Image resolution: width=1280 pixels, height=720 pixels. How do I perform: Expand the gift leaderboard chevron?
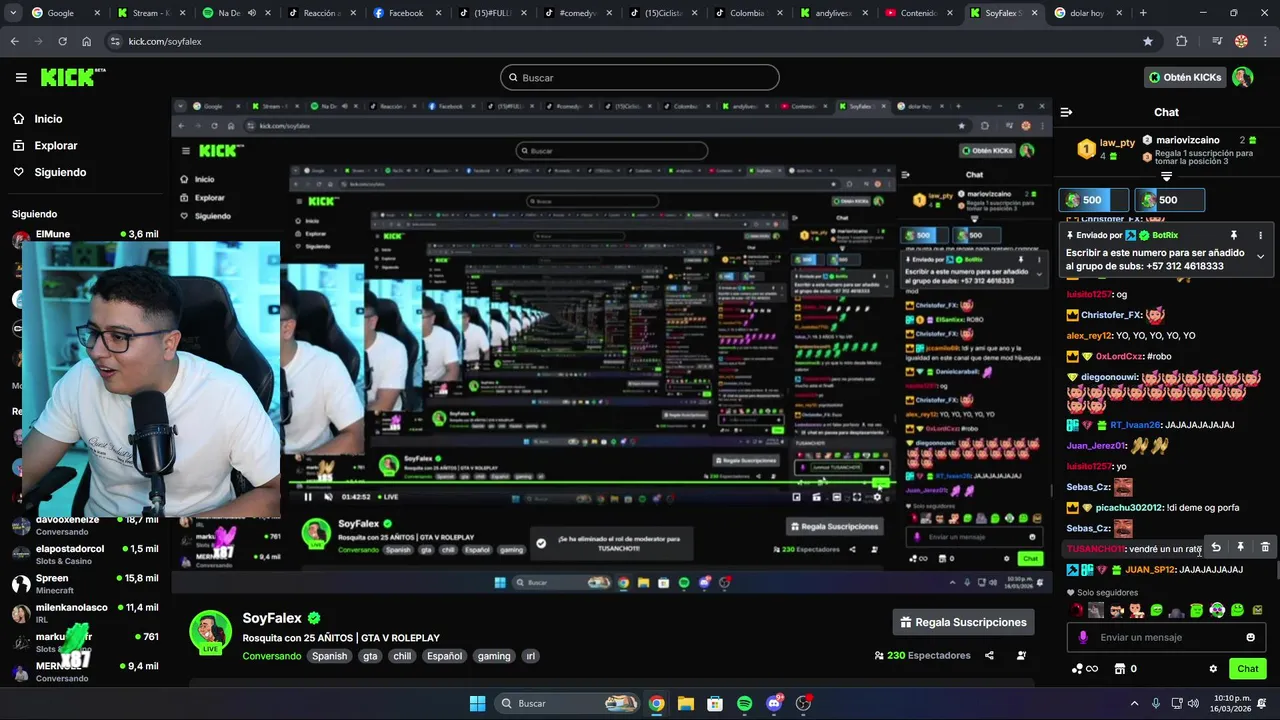point(1166,176)
